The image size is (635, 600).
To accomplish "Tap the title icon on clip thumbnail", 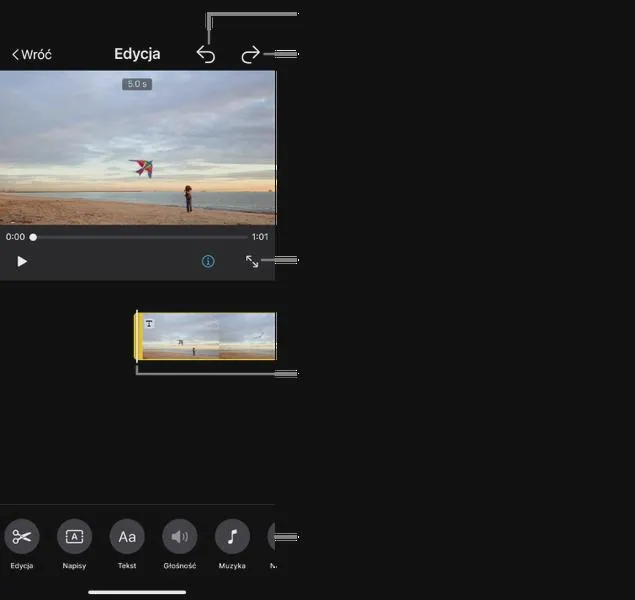I will click(x=149, y=323).
